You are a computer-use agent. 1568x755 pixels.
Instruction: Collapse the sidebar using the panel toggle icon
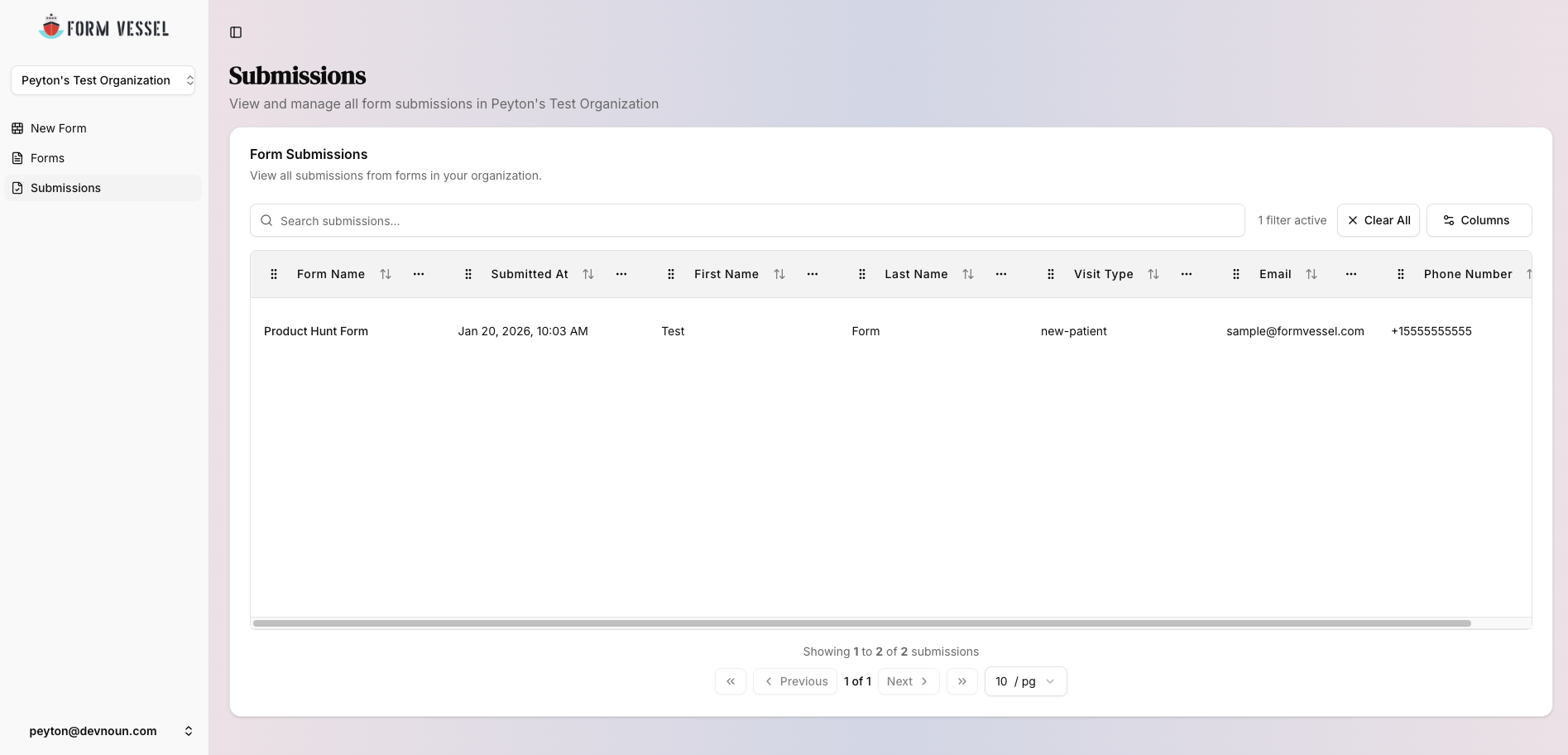pyautogui.click(x=237, y=32)
